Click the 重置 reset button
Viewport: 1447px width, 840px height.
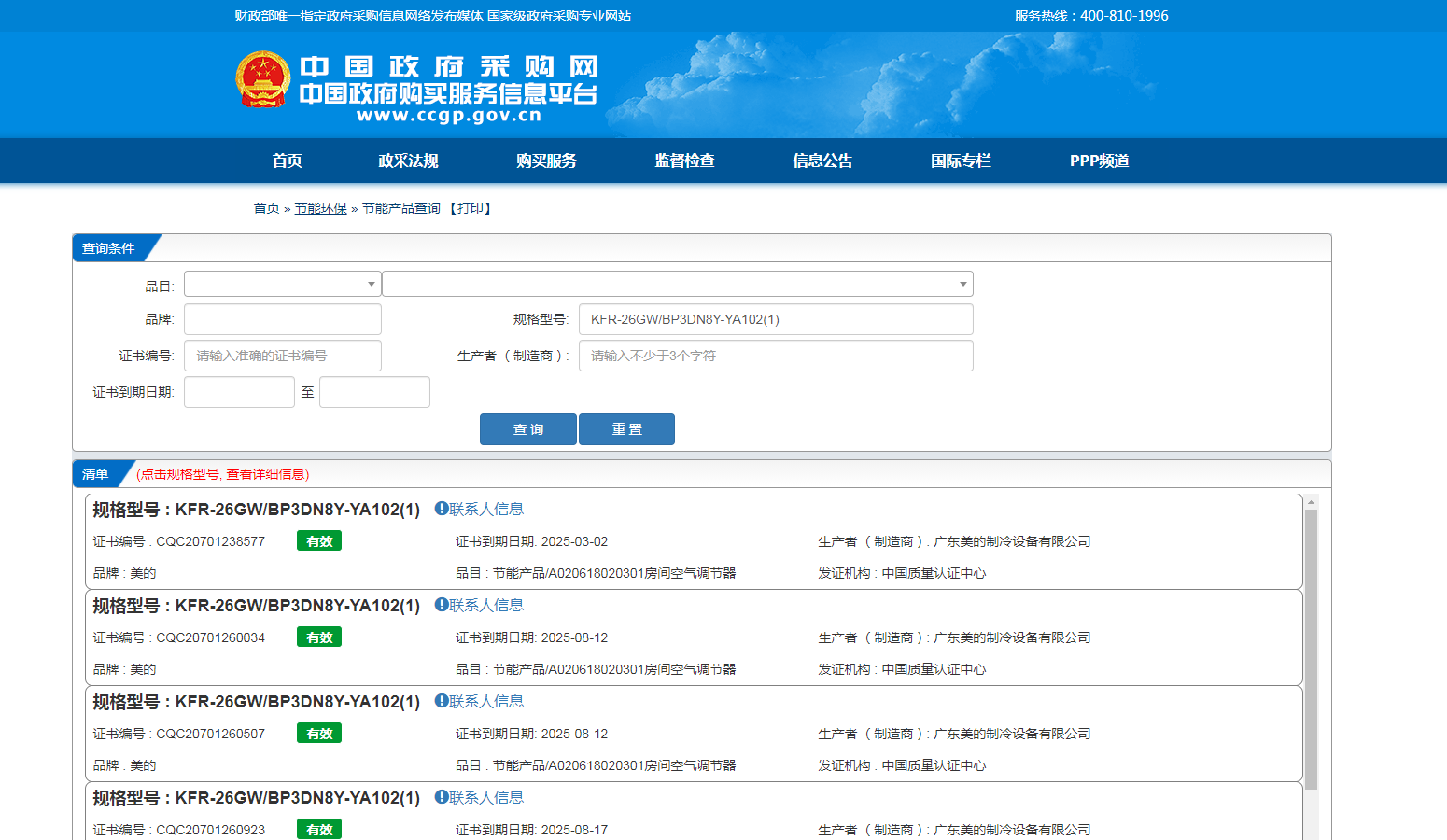(x=626, y=429)
